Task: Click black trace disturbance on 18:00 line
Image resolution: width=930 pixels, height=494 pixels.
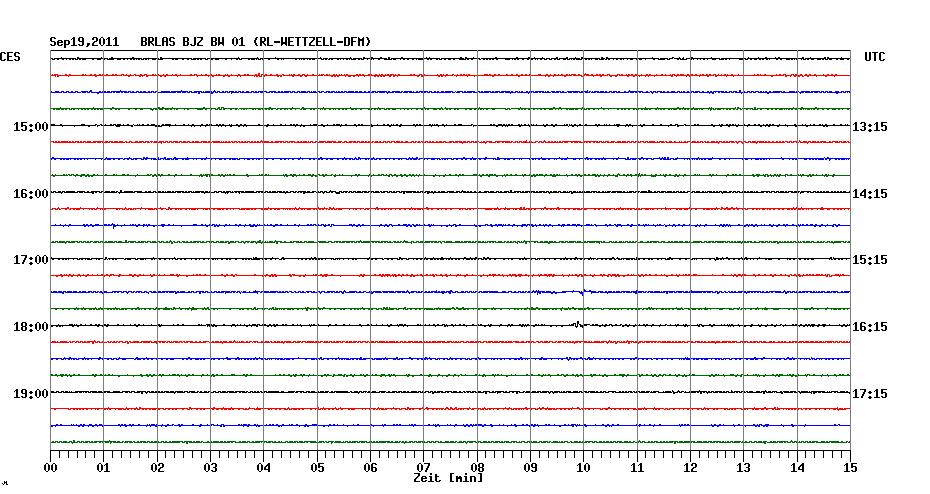Action: pos(578,324)
